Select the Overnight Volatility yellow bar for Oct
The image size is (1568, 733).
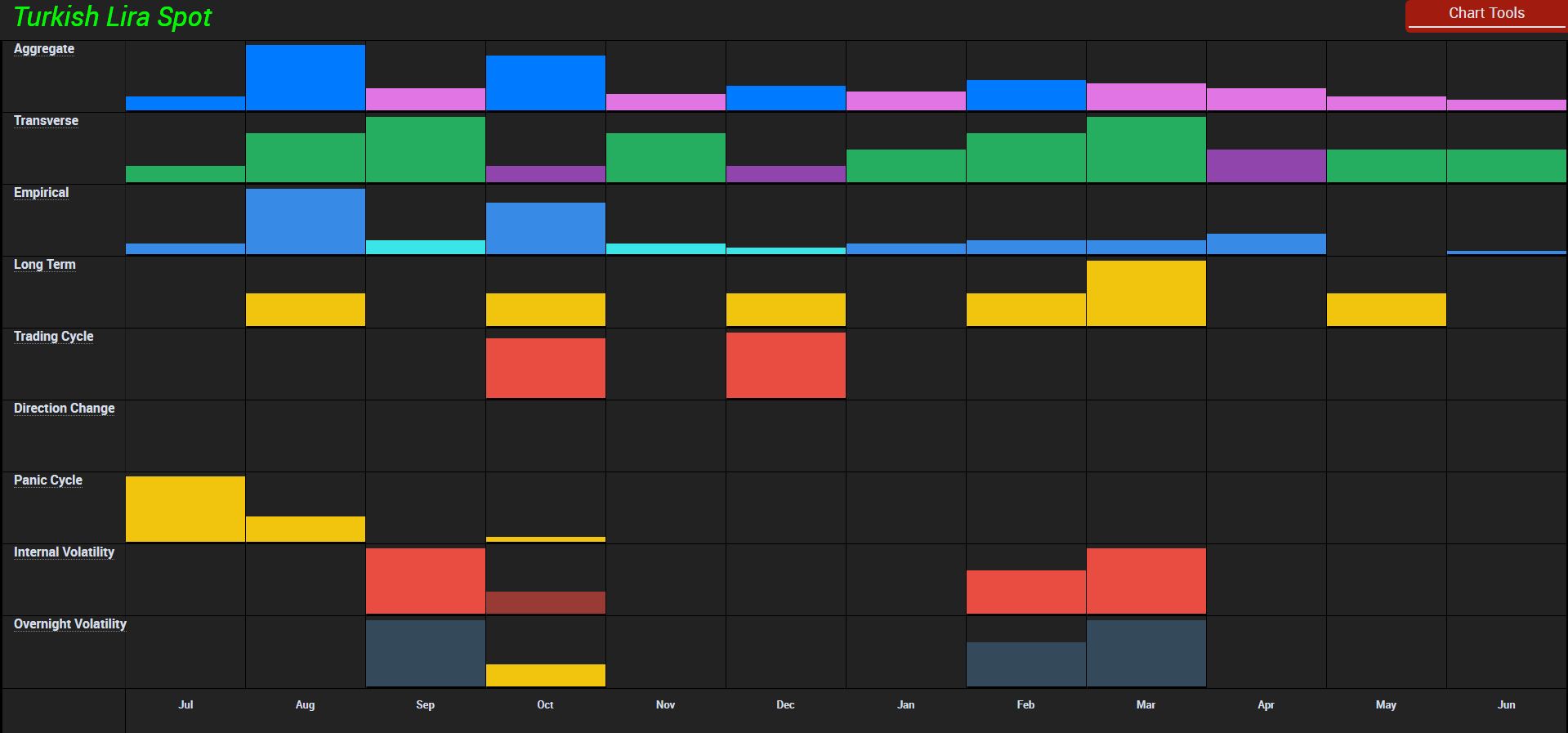pyautogui.click(x=546, y=675)
